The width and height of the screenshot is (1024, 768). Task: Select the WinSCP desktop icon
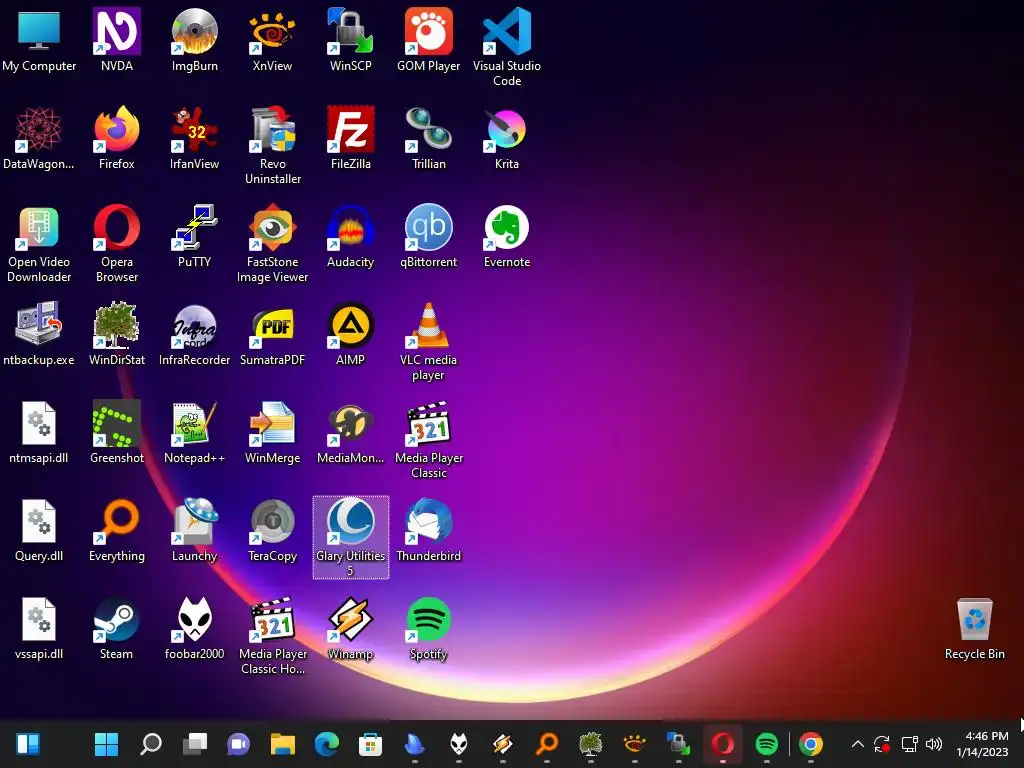(x=351, y=39)
